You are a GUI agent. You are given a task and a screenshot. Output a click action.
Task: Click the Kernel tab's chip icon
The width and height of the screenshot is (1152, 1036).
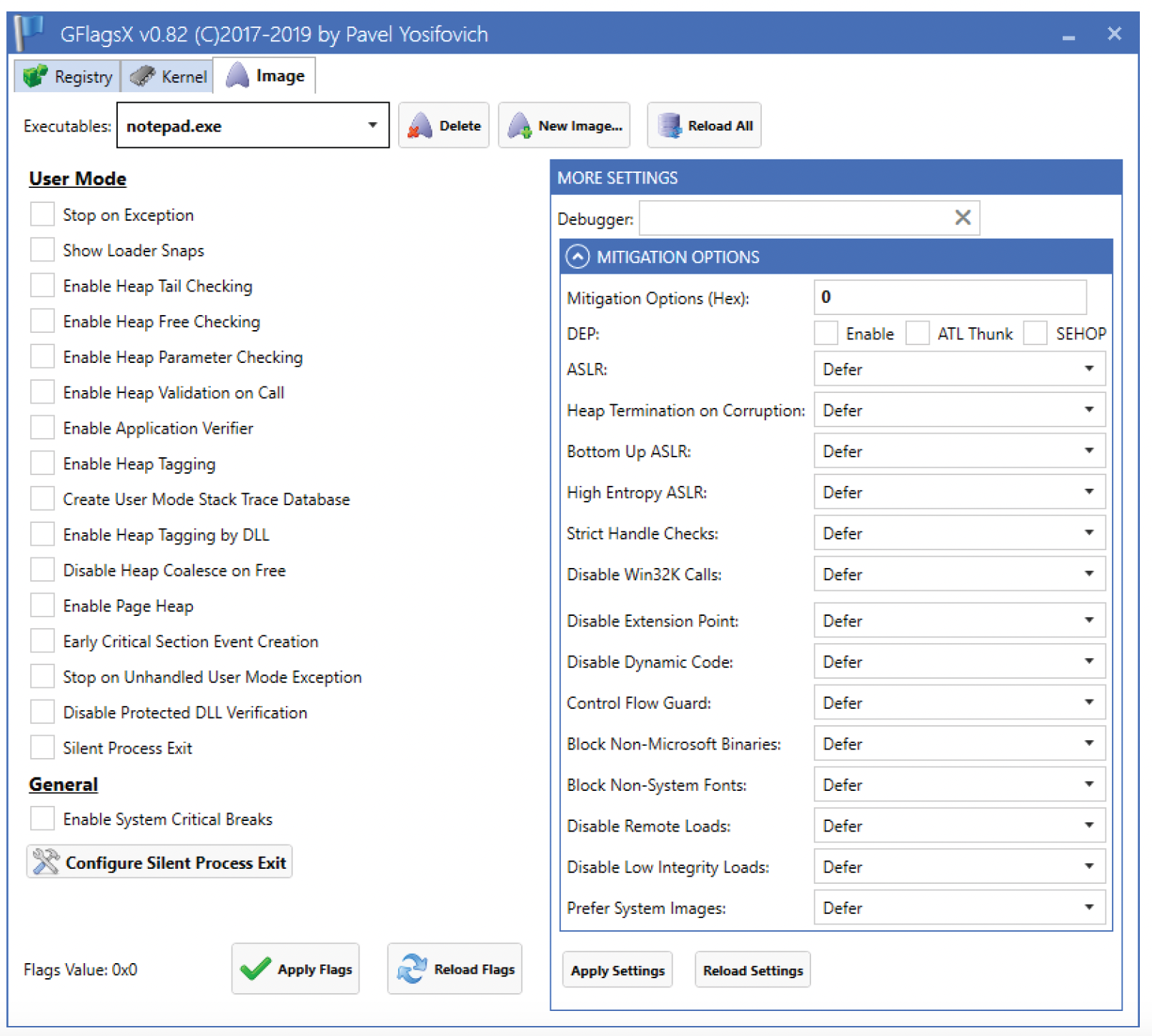click(x=143, y=76)
